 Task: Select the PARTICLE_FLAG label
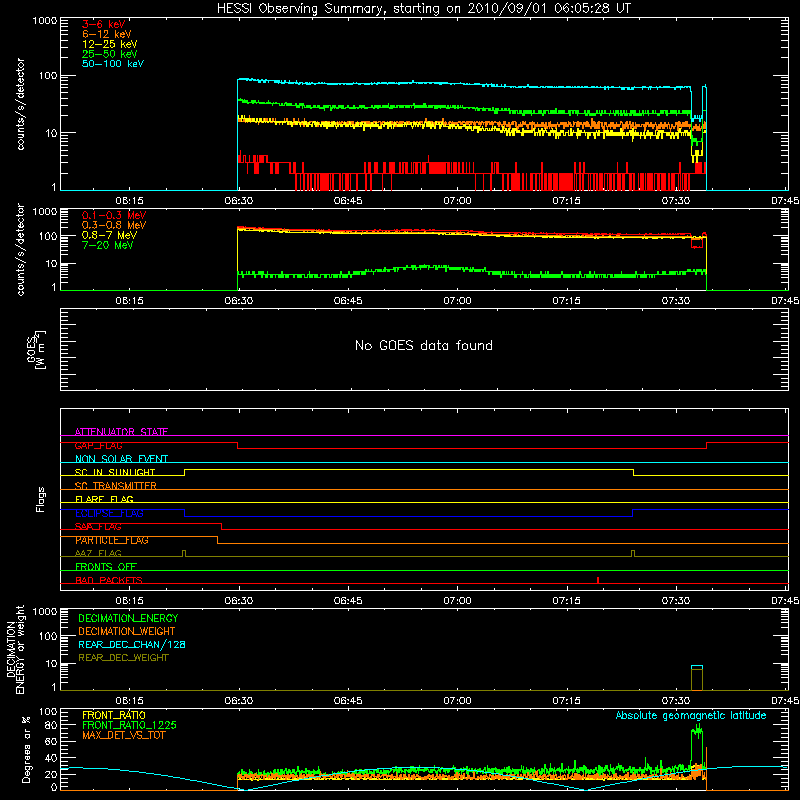[112, 540]
